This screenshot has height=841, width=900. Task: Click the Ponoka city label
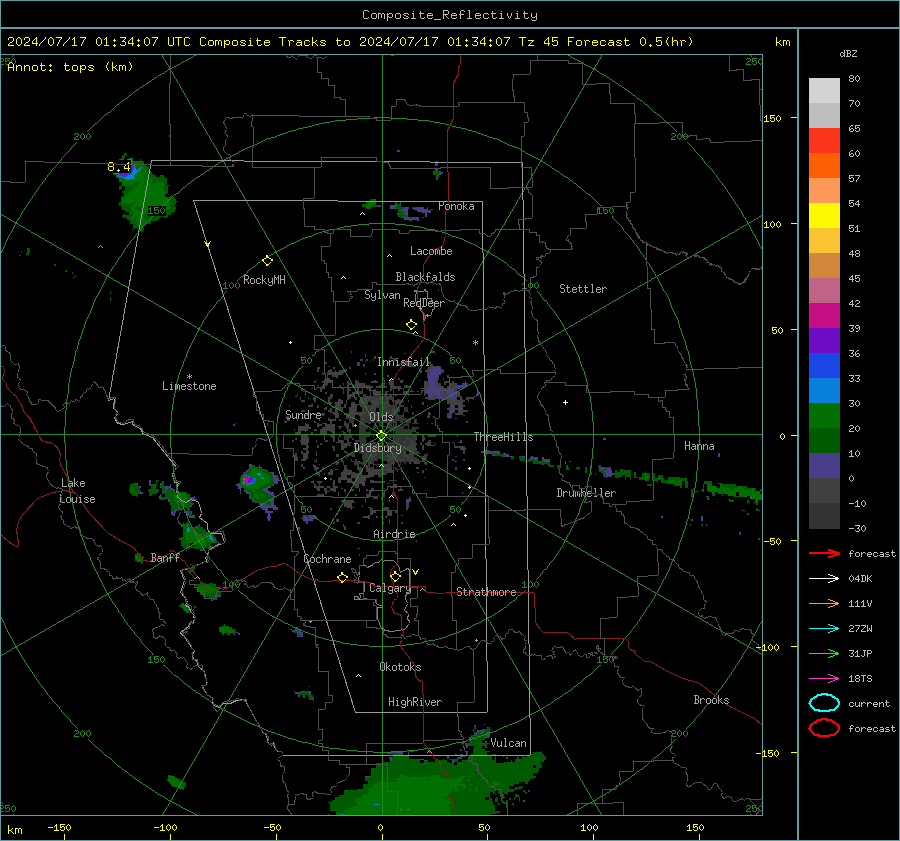(x=456, y=206)
